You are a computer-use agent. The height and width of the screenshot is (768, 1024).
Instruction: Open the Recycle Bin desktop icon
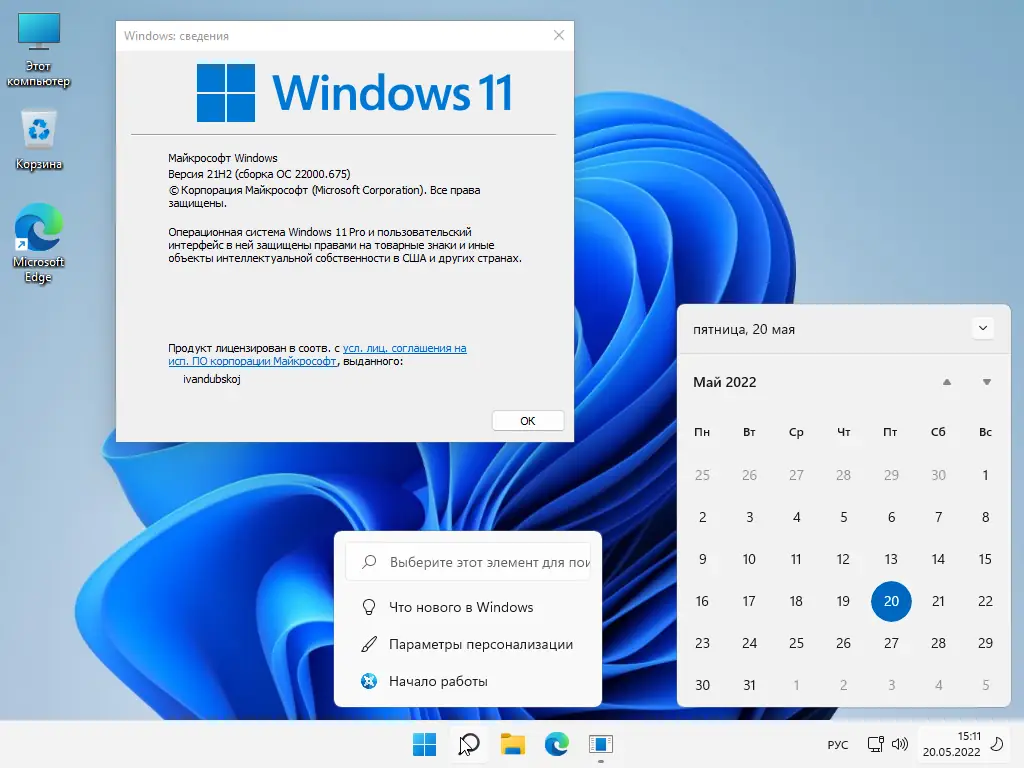39,140
